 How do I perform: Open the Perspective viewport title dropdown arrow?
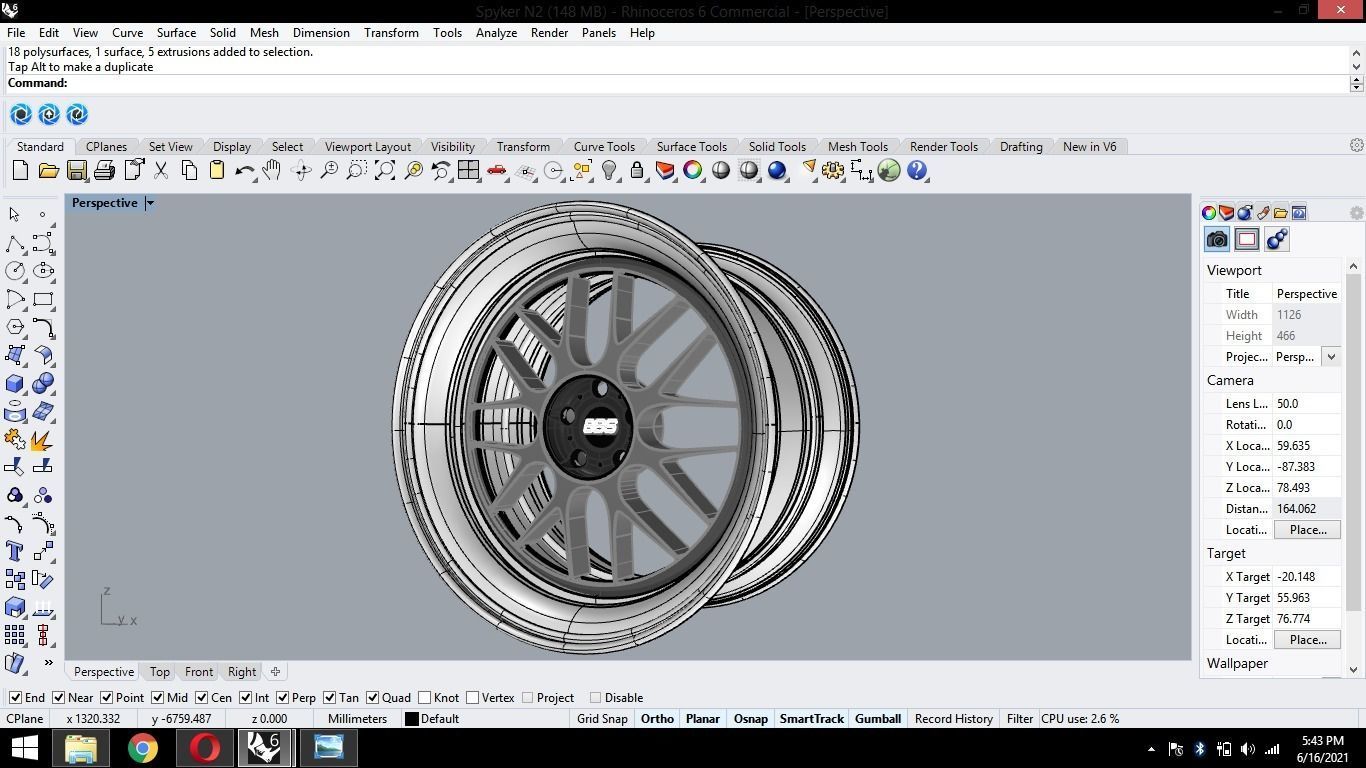150,203
